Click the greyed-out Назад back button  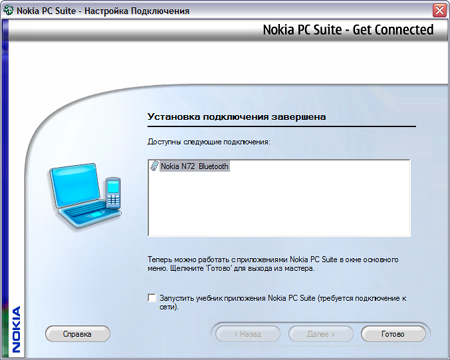[x=248, y=334]
